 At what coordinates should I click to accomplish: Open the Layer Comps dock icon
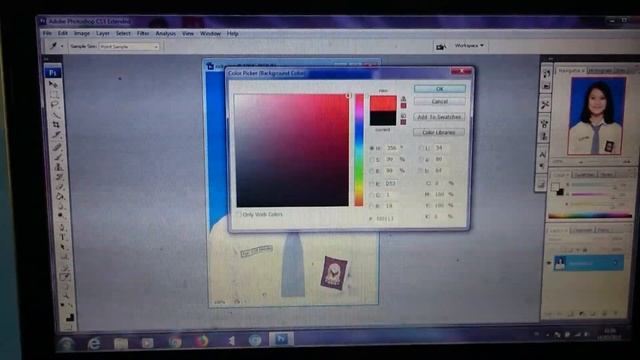click(x=541, y=185)
